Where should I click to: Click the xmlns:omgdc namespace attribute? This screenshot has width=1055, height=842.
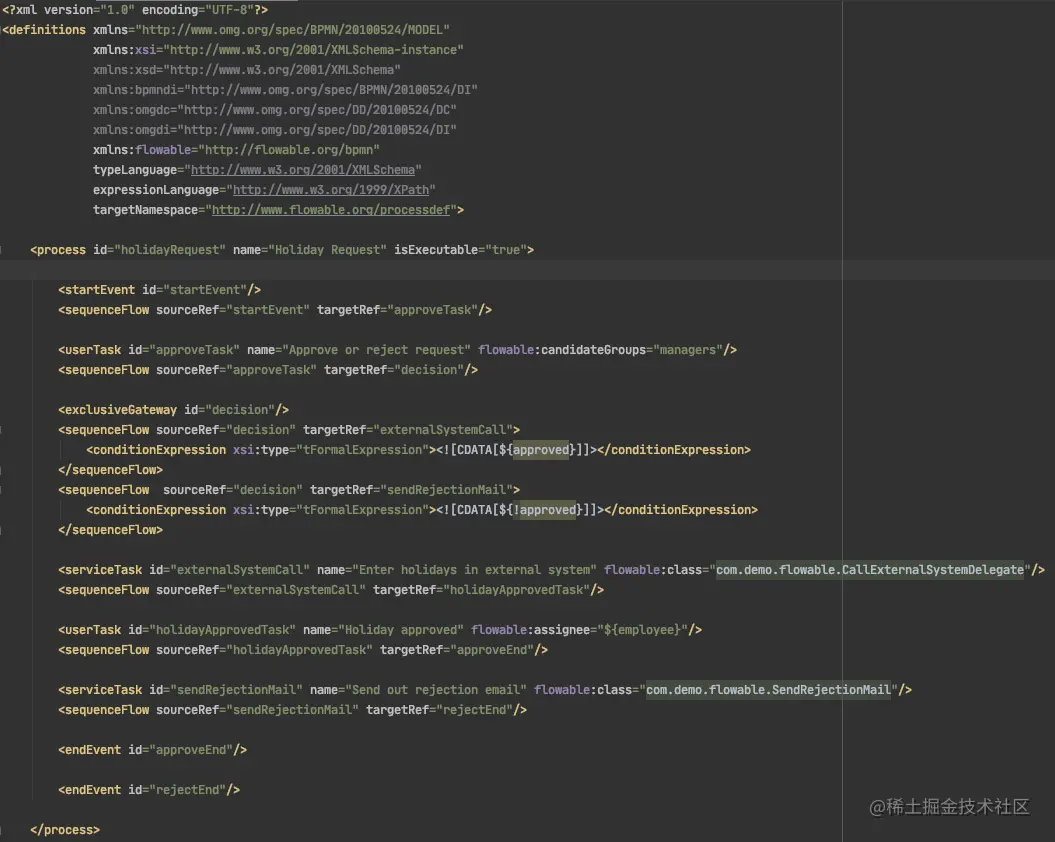click(275, 110)
